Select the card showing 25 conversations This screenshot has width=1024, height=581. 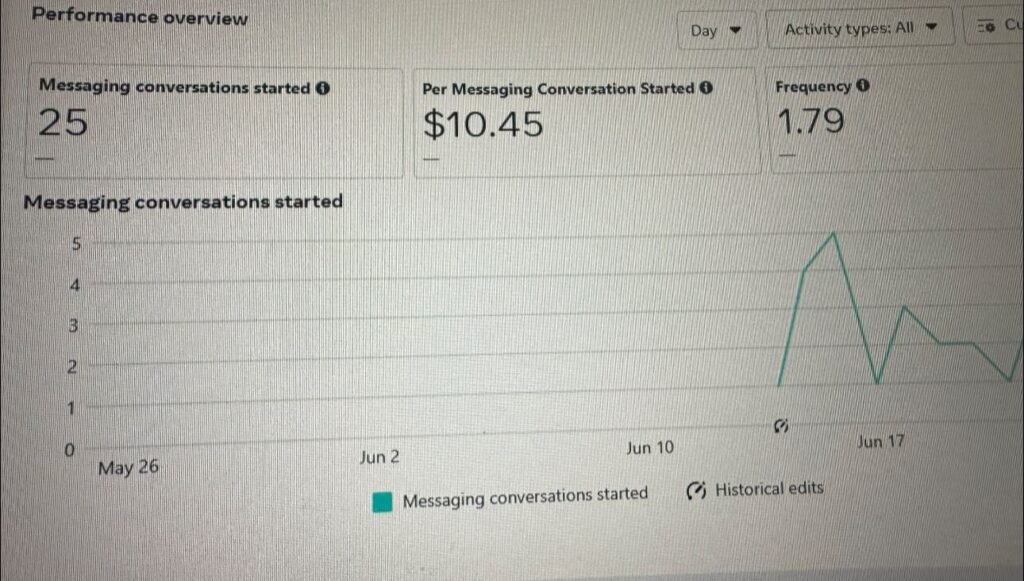(x=214, y=123)
